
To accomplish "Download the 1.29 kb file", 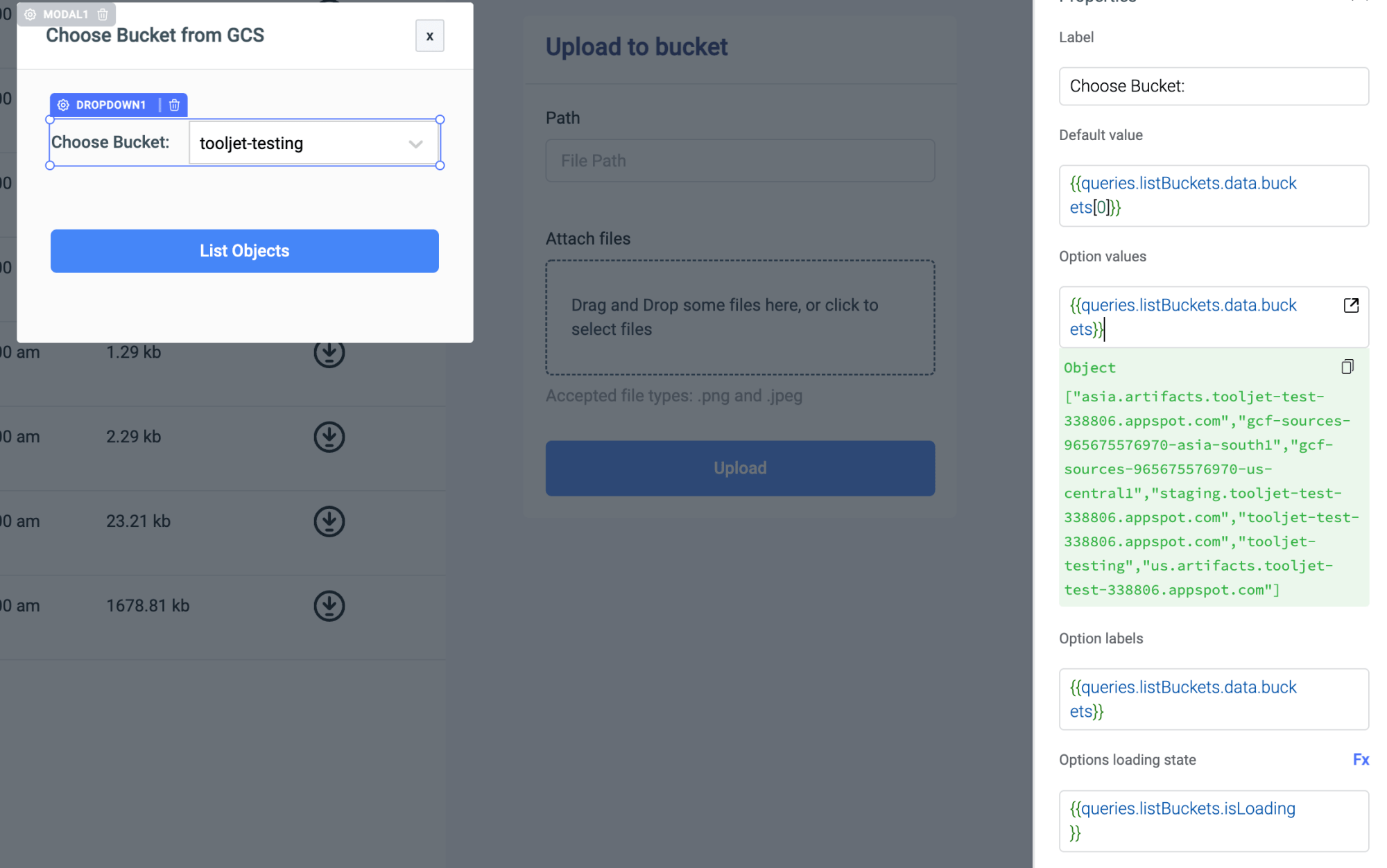I will 329,353.
